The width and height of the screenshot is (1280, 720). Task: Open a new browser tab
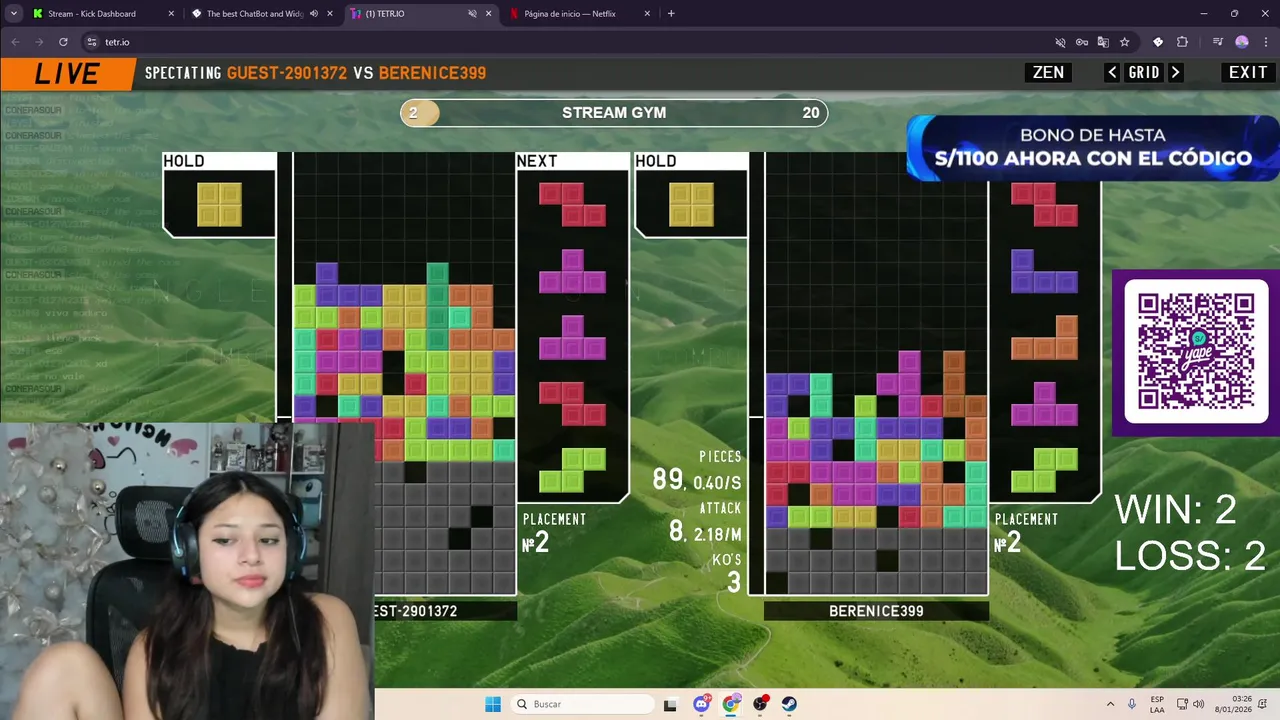pyautogui.click(x=671, y=14)
